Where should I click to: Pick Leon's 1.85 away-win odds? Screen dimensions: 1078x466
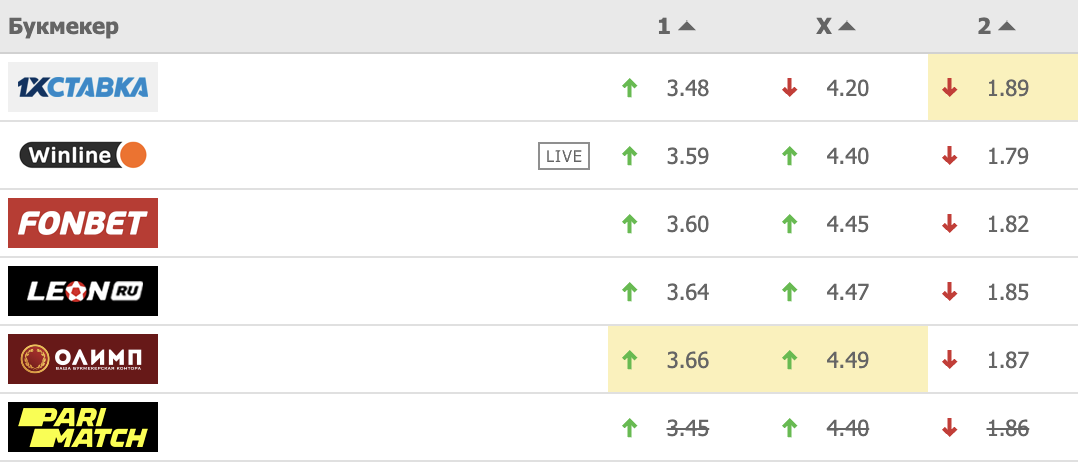click(1007, 292)
